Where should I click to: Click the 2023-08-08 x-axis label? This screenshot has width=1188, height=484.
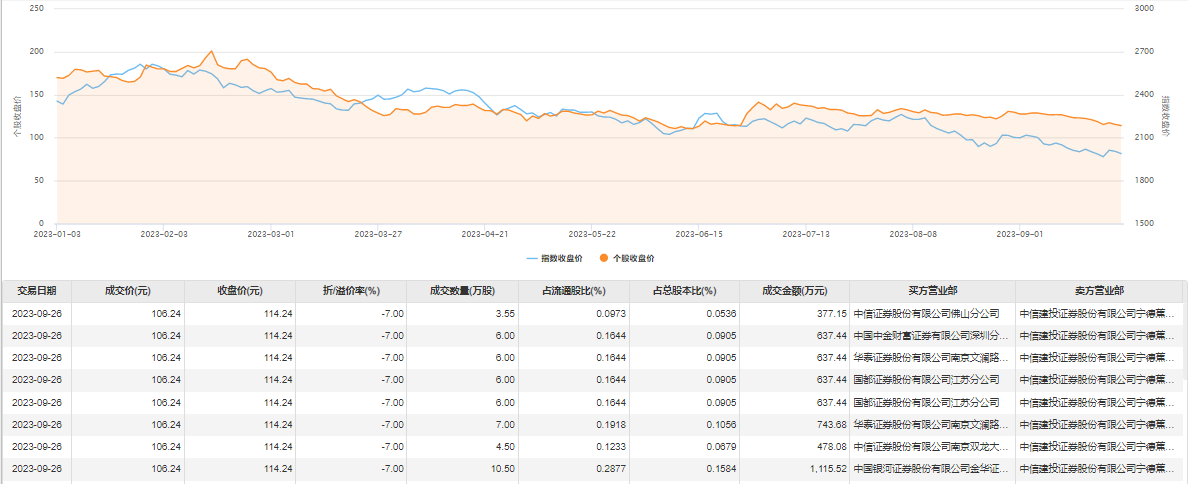point(912,234)
